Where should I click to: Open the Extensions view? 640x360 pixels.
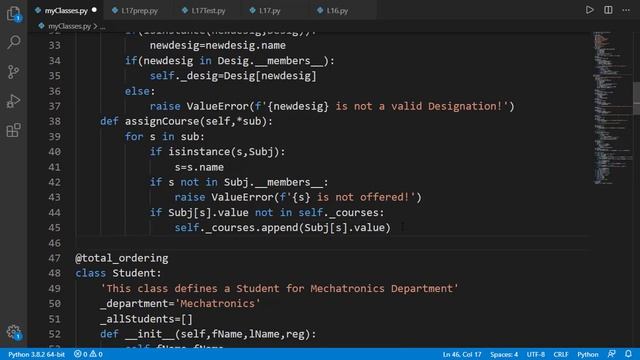[x=13, y=130]
